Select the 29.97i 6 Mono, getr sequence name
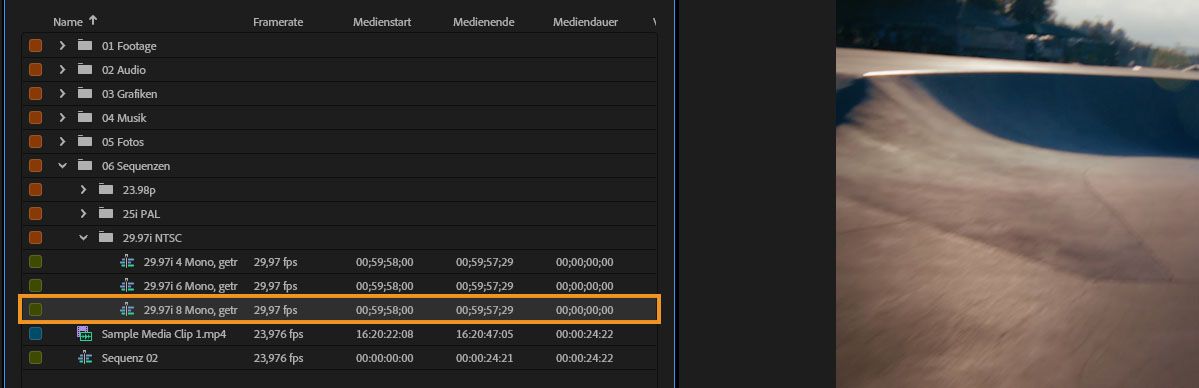Image resolution: width=1199 pixels, height=388 pixels. point(190,285)
